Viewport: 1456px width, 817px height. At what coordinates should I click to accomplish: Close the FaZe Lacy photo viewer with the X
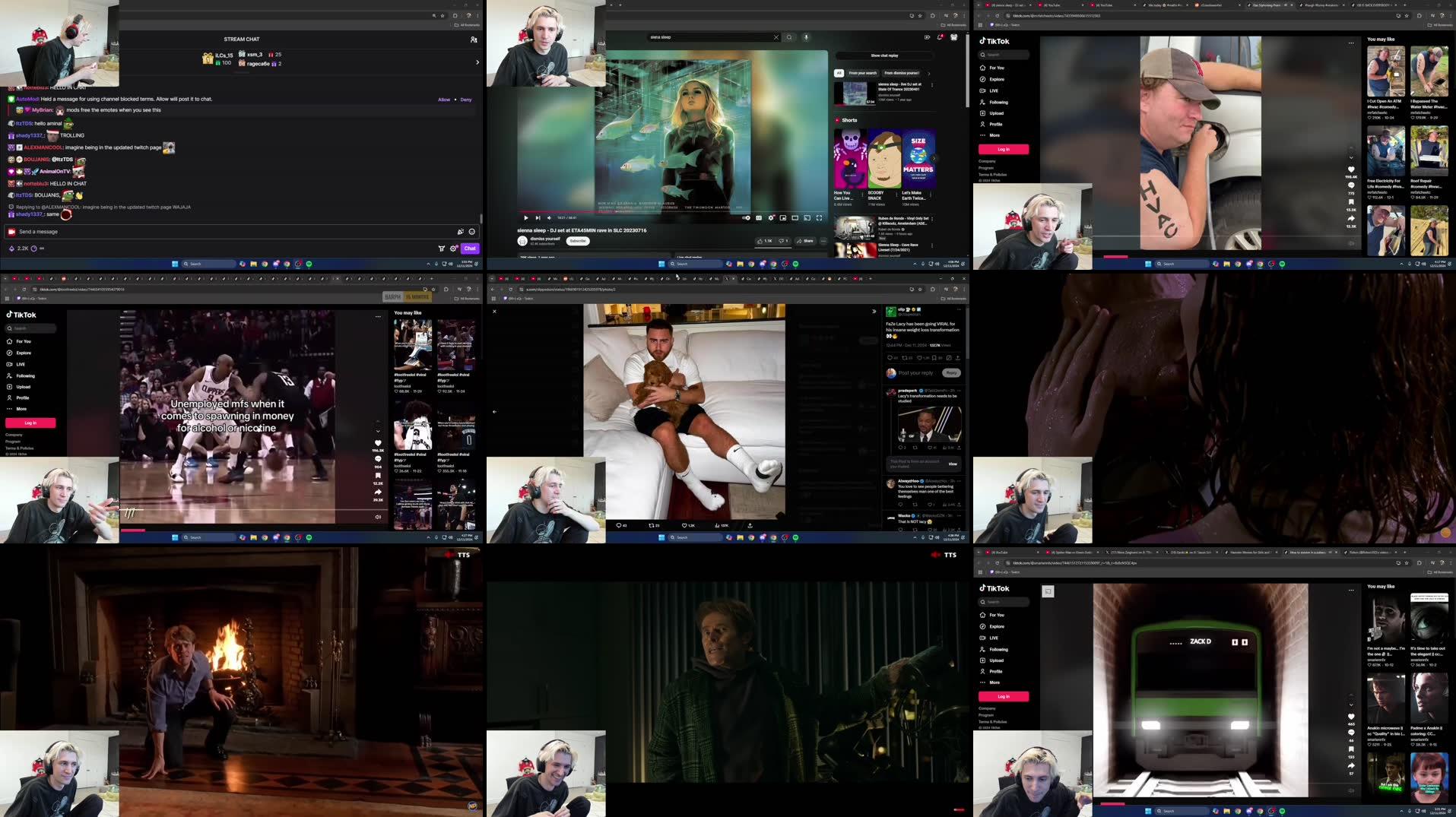(494, 312)
